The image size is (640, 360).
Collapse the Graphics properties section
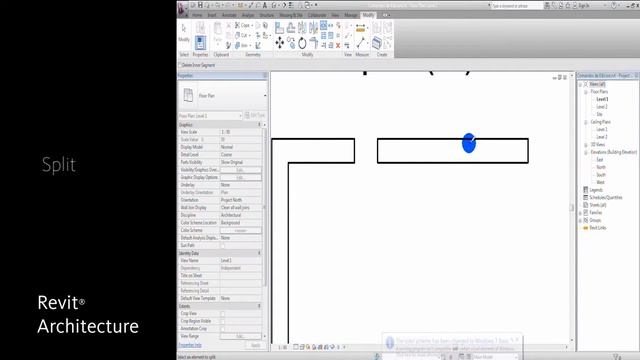(259, 124)
